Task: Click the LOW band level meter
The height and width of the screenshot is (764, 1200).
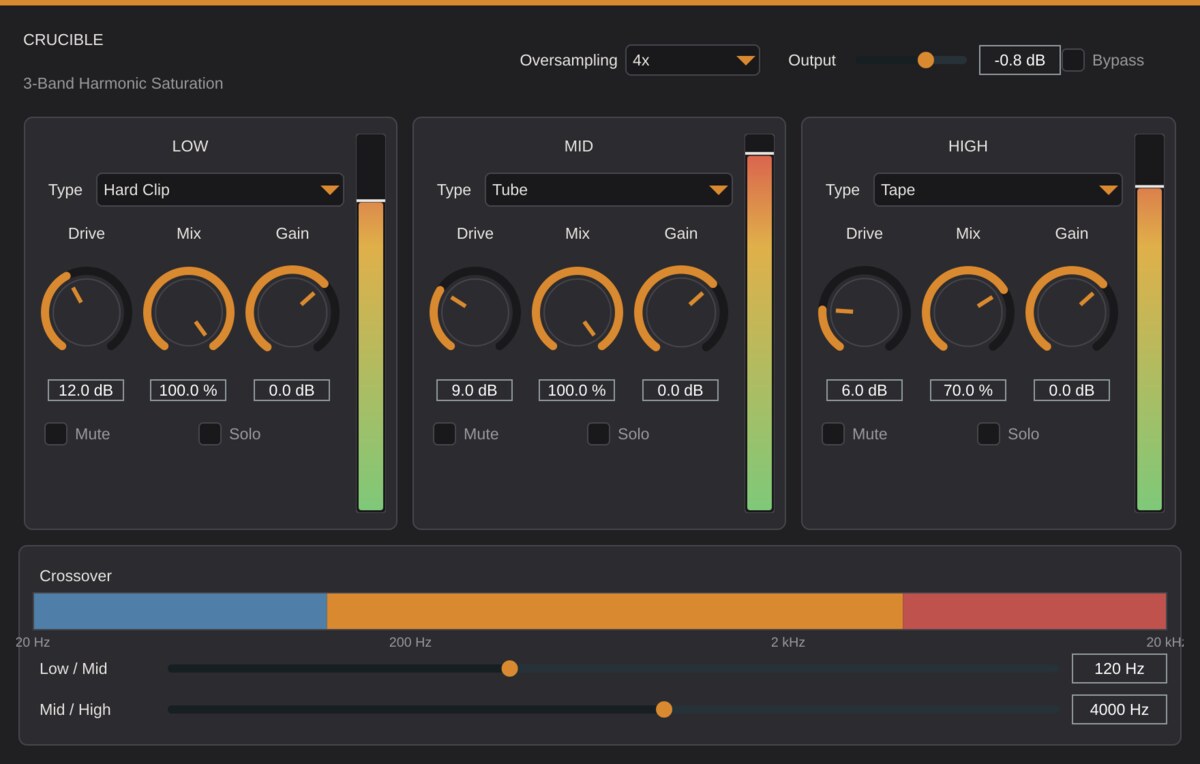Action: (371, 323)
